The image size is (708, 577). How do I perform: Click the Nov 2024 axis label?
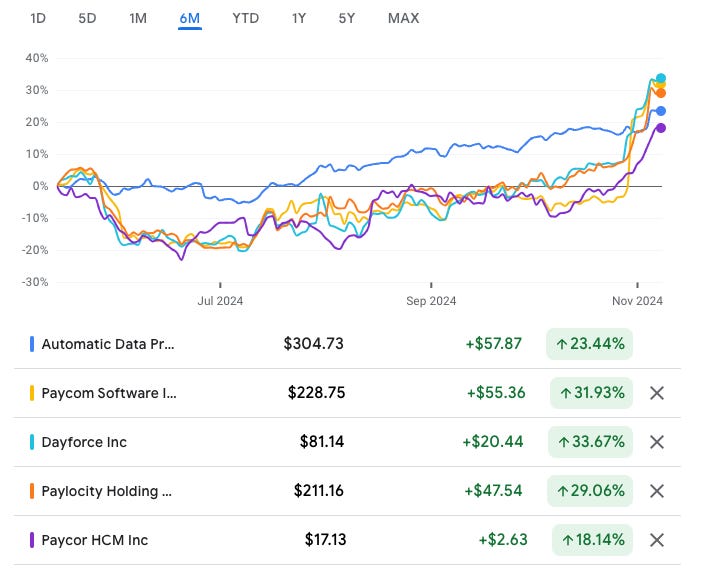[x=637, y=301]
